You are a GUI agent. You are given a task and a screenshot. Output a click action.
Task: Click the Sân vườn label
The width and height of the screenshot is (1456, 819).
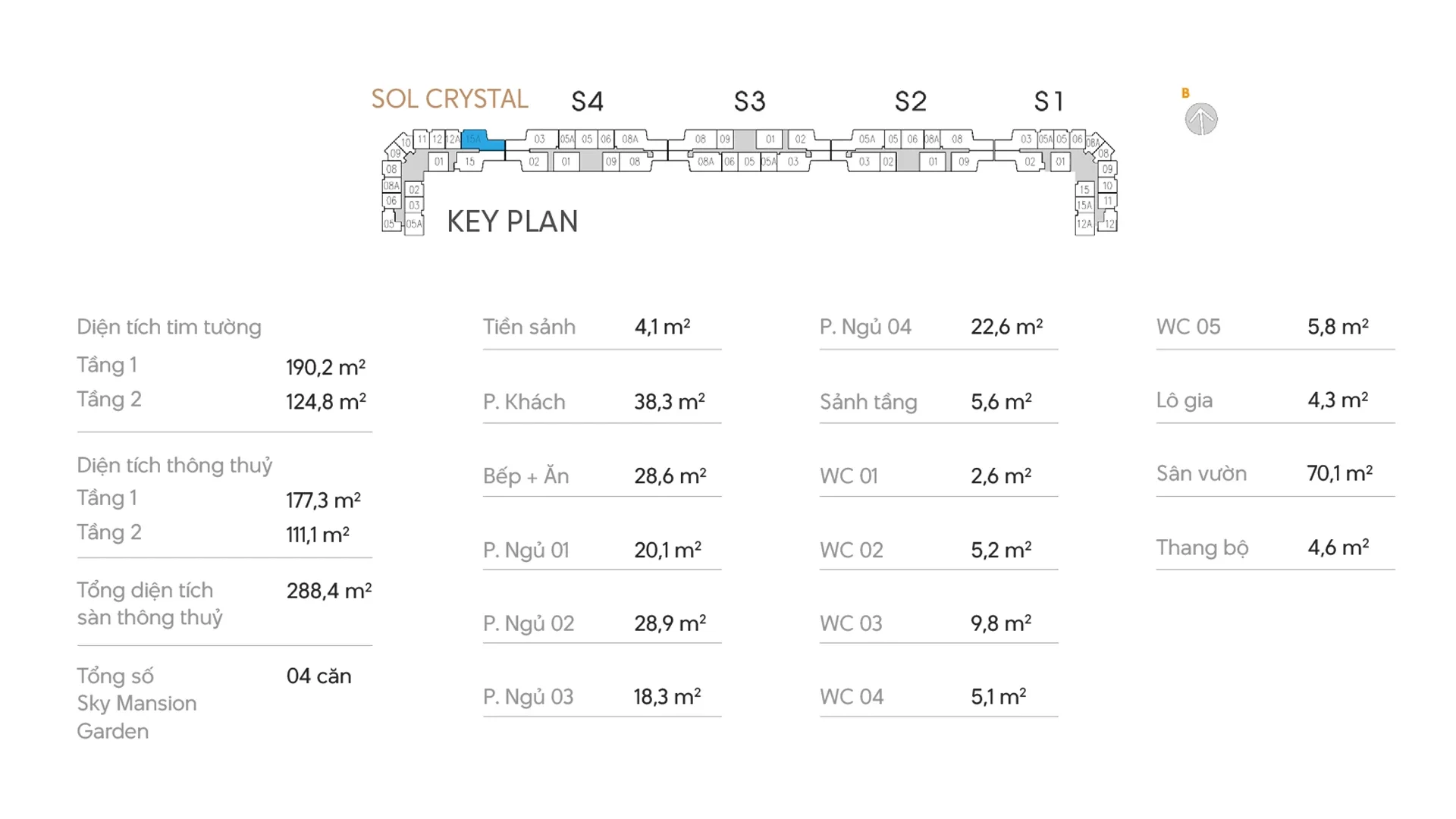(1201, 474)
